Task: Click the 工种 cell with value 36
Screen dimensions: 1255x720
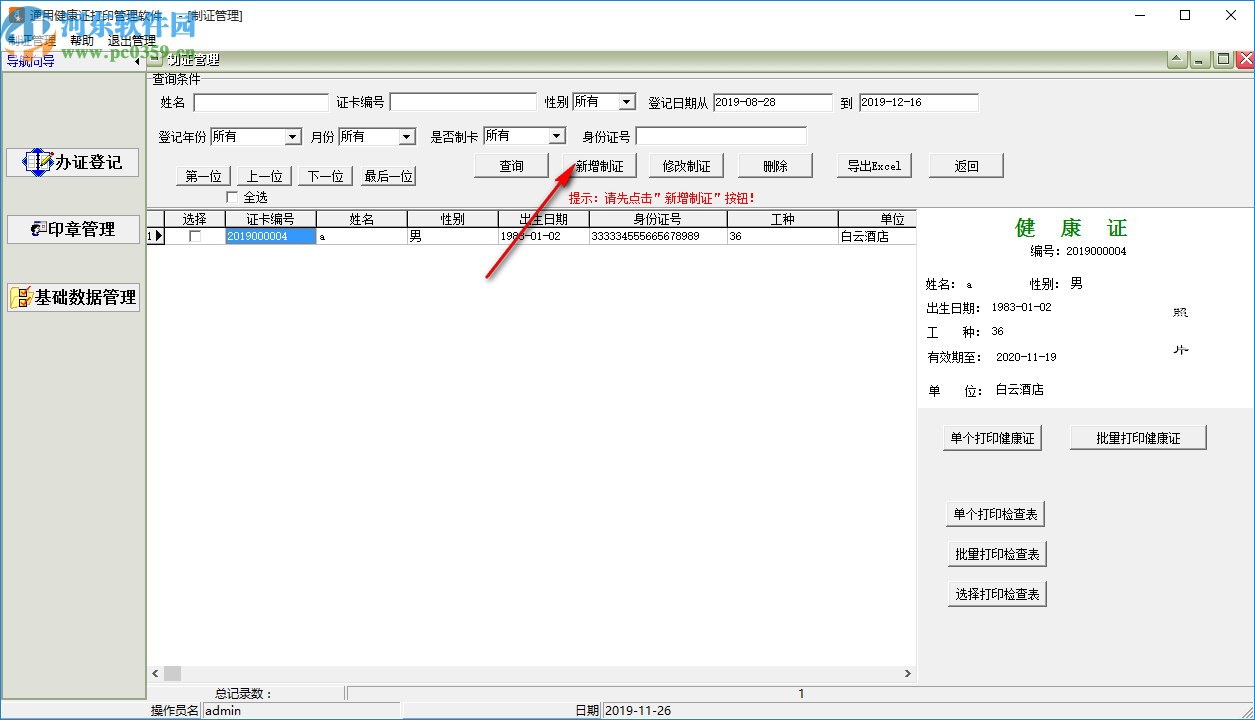Action: [782, 237]
